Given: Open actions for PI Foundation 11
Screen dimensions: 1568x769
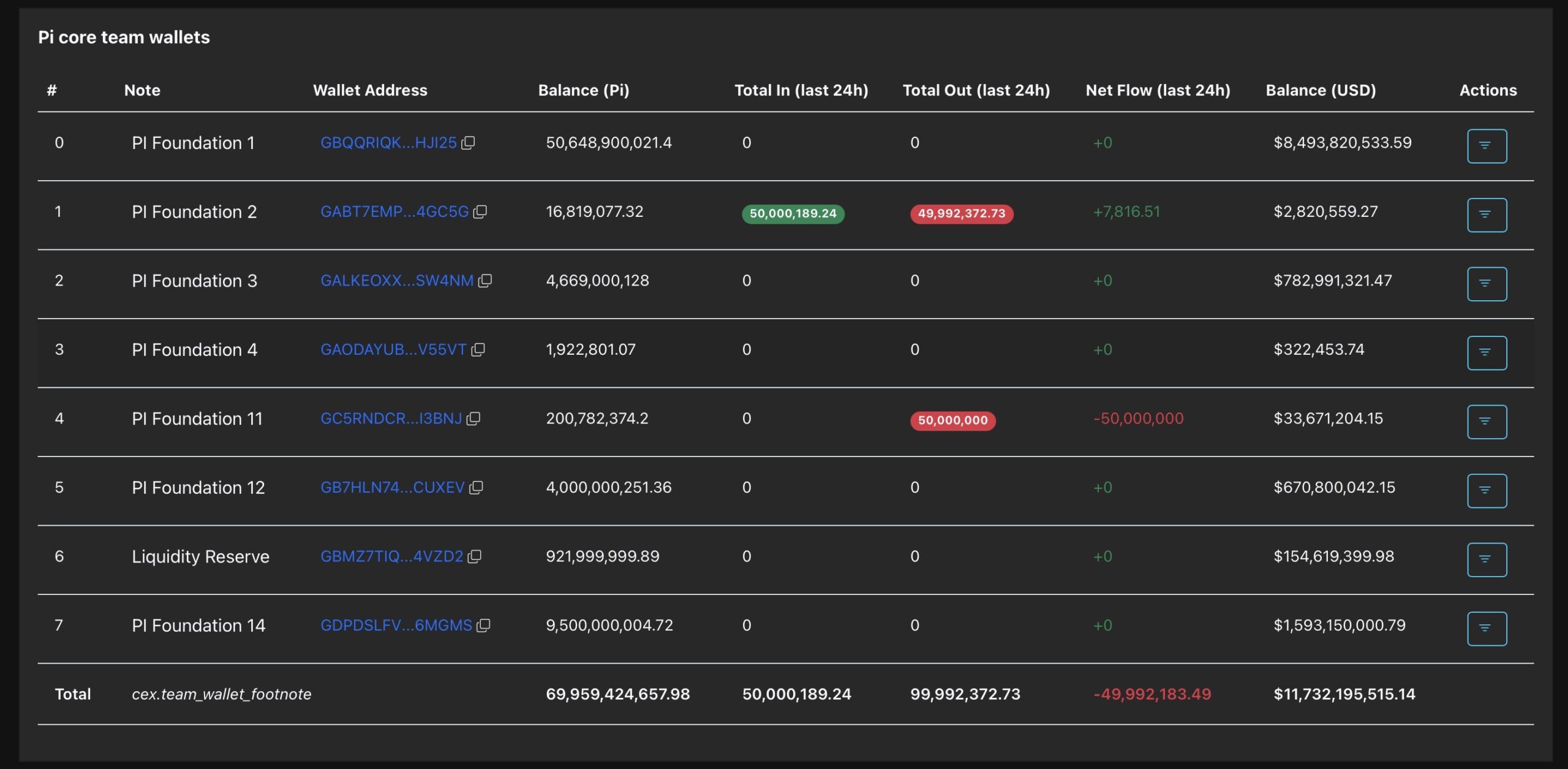Looking at the screenshot, I should click(x=1487, y=422).
